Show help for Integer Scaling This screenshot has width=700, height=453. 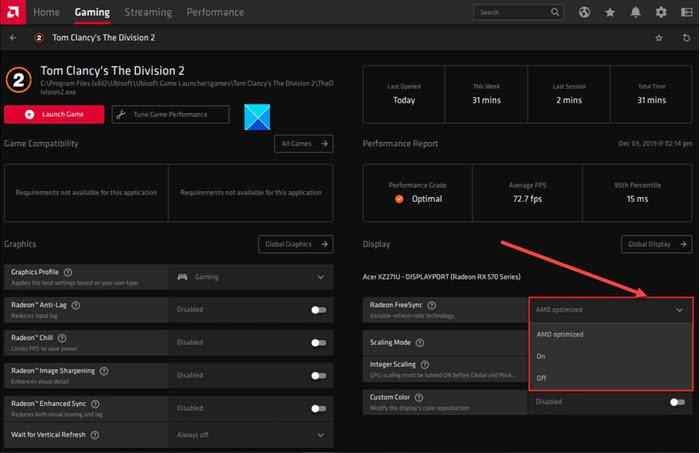pyautogui.click(x=425, y=365)
